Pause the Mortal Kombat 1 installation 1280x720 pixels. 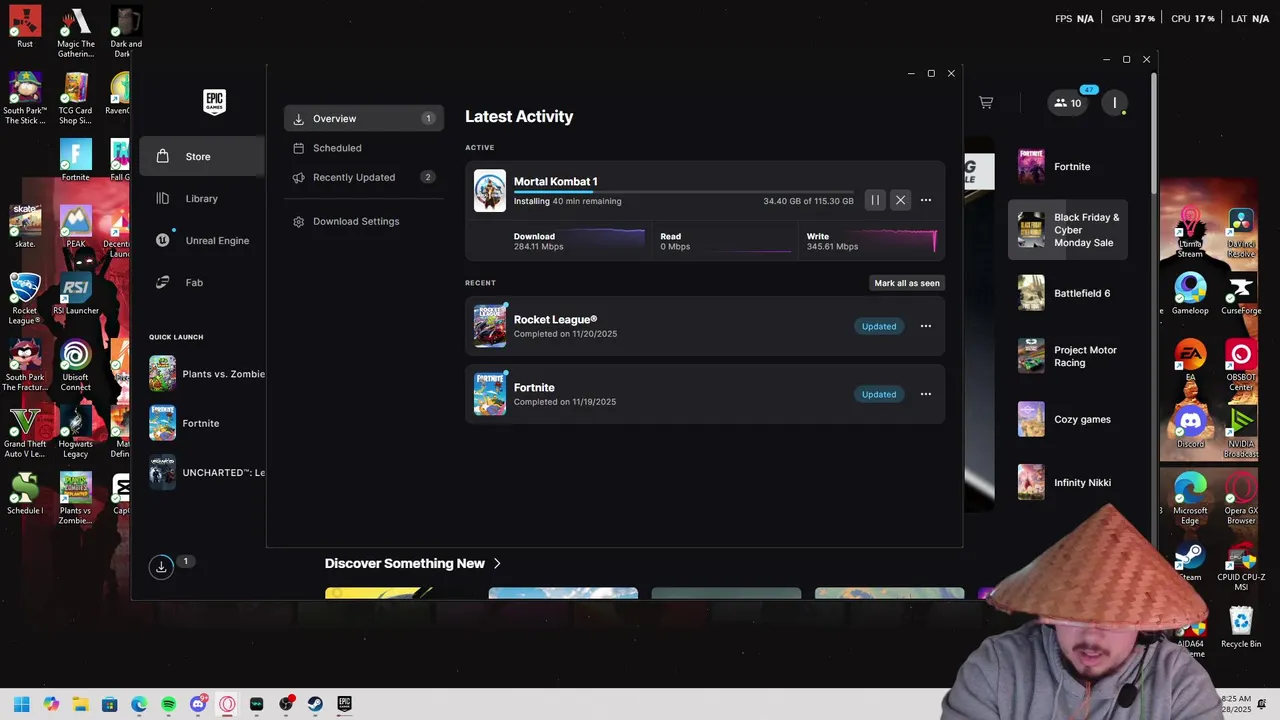(x=875, y=200)
